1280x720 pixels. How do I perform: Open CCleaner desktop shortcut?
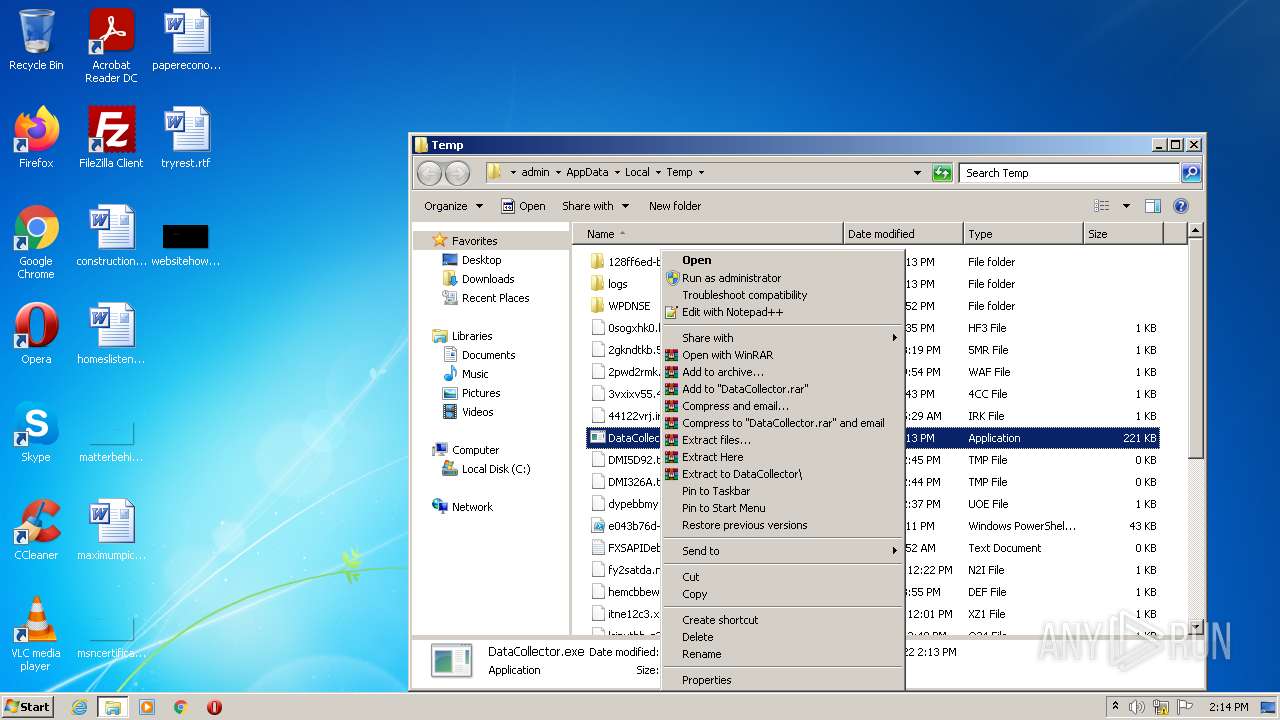click(x=36, y=530)
